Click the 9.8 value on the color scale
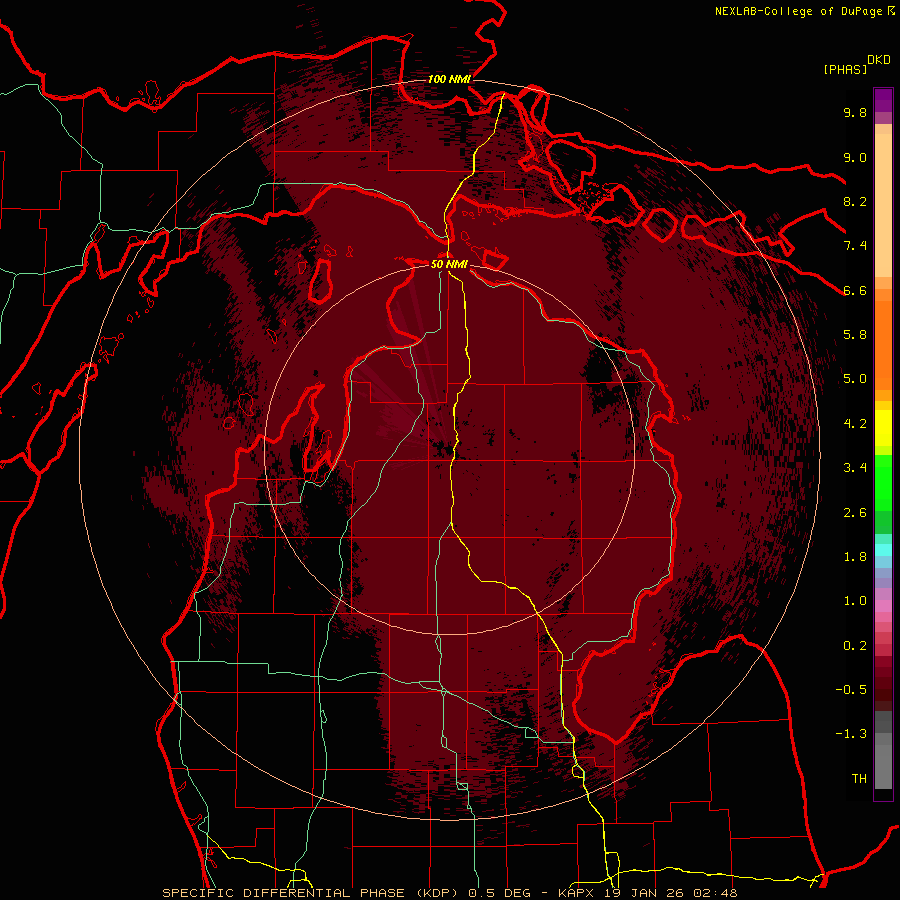Image resolution: width=900 pixels, height=900 pixels. click(855, 112)
